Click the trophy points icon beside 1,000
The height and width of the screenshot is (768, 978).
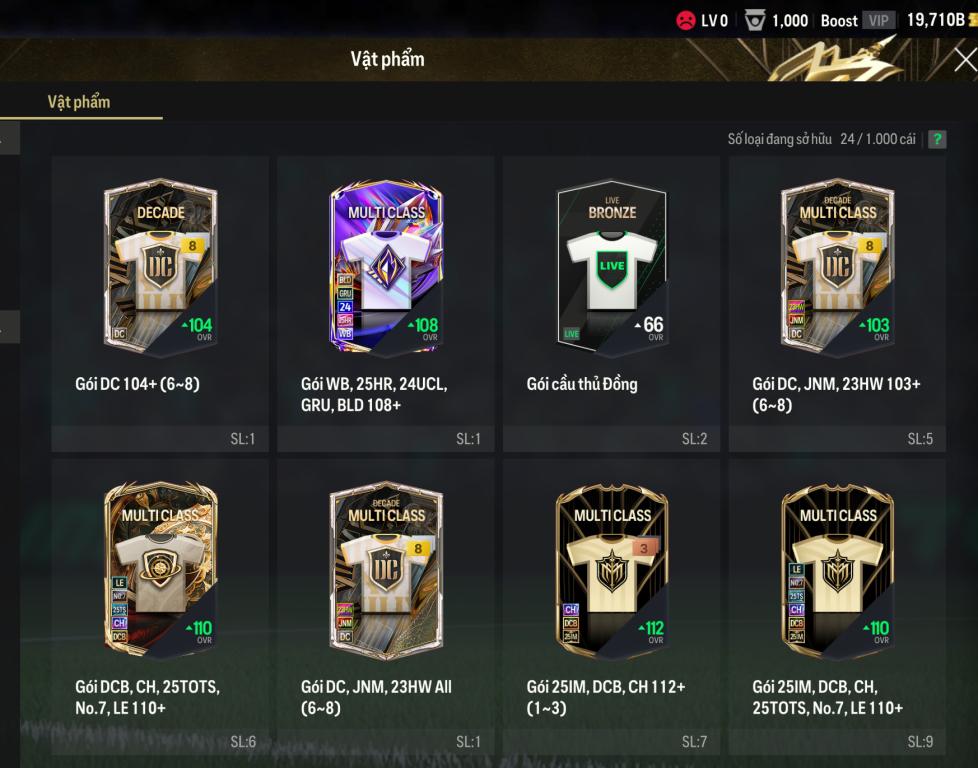pyautogui.click(x=755, y=21)
